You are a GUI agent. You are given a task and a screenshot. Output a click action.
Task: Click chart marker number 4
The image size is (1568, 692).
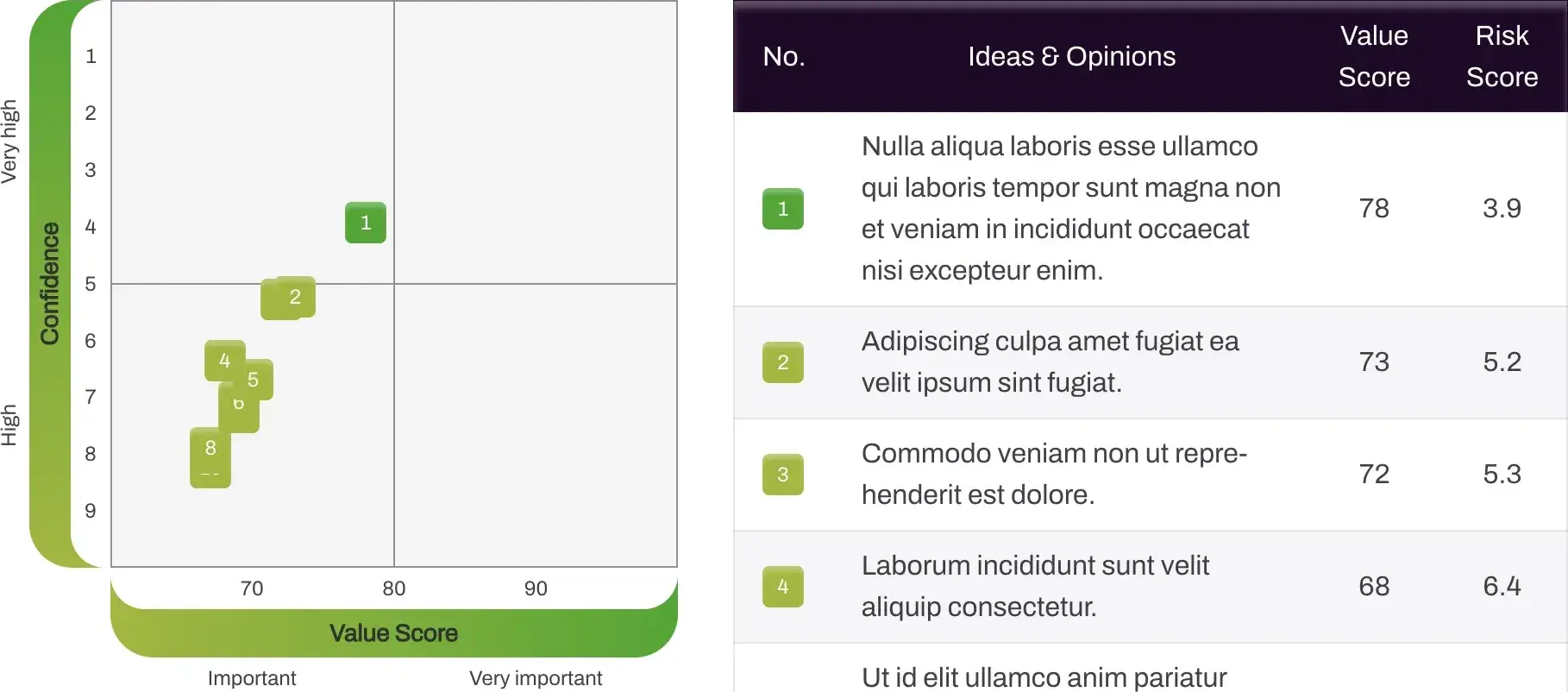click(x=223, y=359)
